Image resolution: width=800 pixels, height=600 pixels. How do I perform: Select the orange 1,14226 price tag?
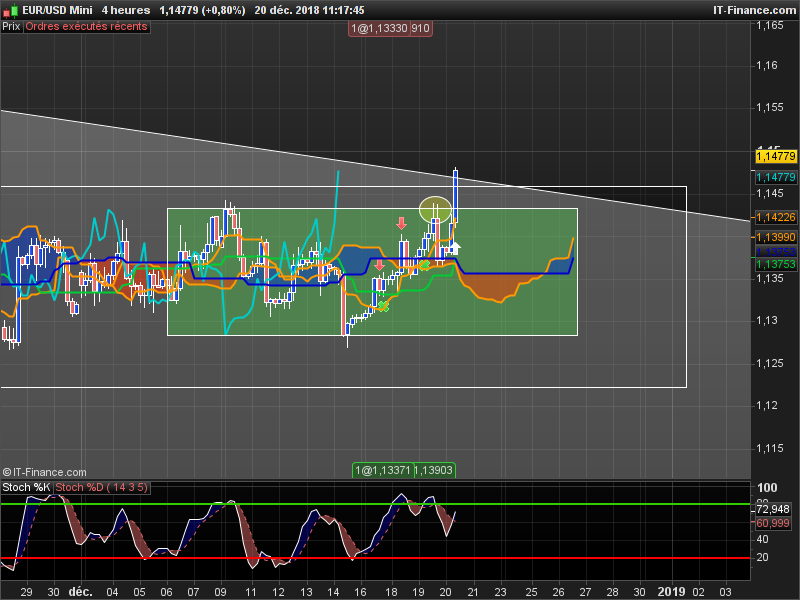tap(775, 217)
